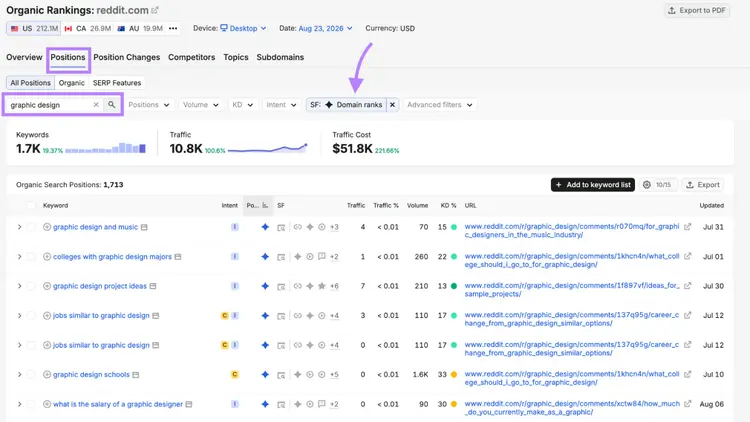Clear the graphic design search text
This screenshot has width=750, height=422.
96,104
